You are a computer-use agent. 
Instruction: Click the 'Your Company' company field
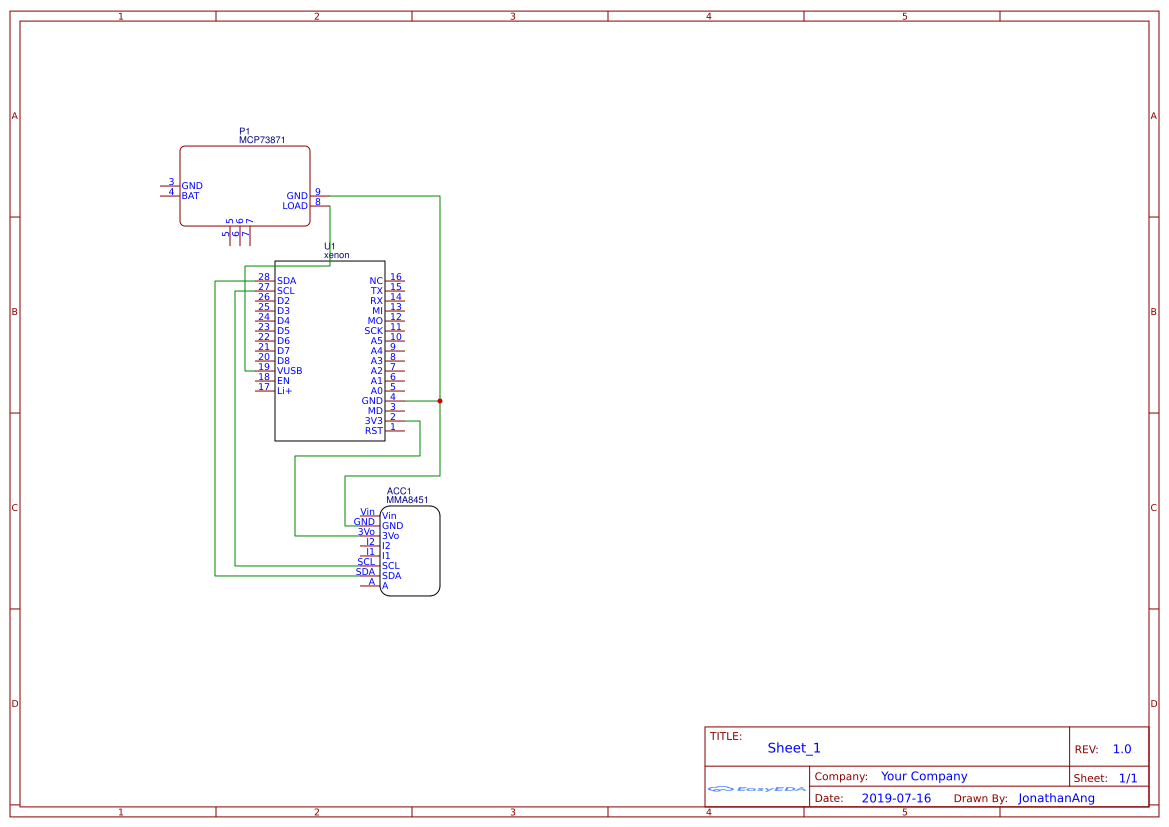tap(923, 776)
